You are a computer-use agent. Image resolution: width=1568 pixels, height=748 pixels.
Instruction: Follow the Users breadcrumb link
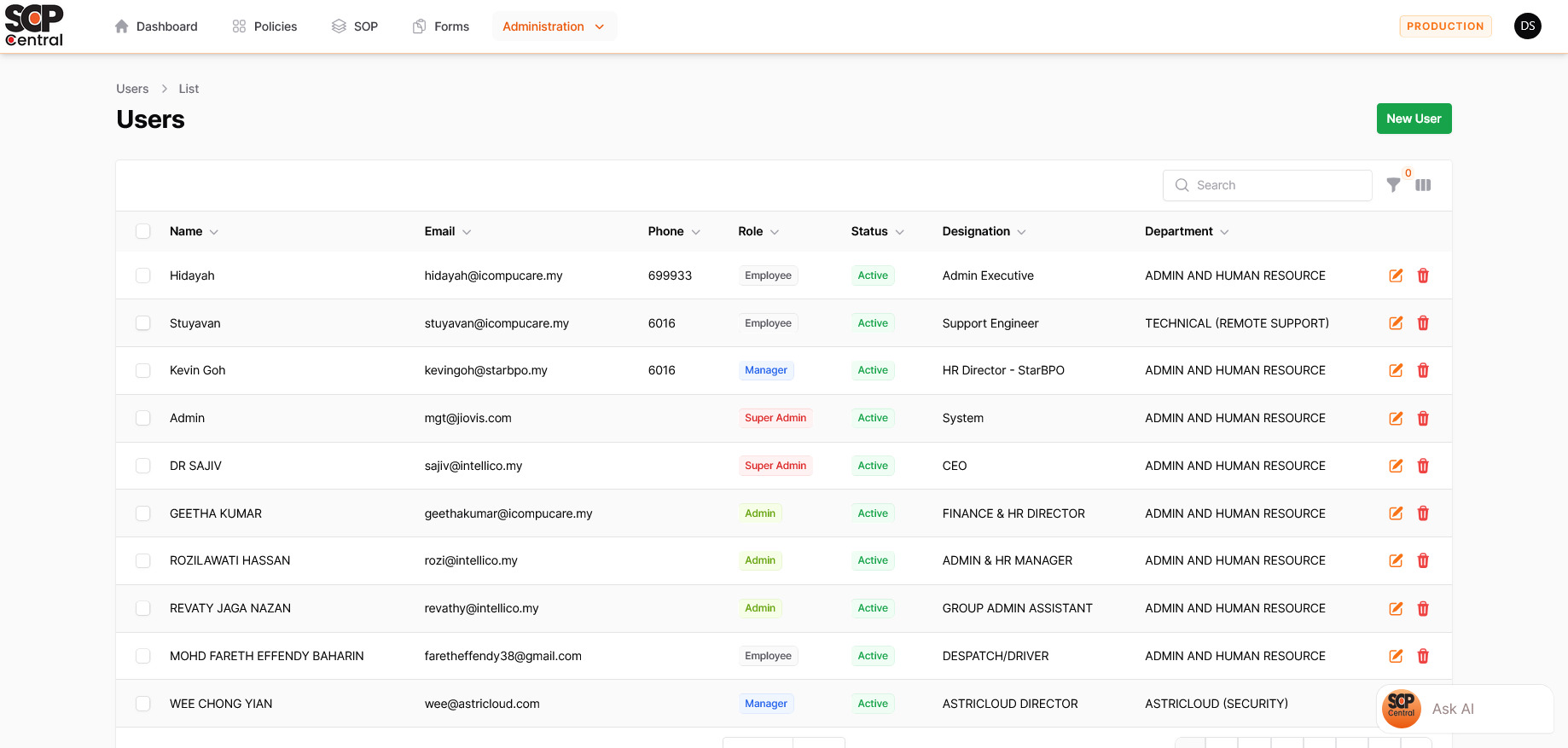pos(132,89)
